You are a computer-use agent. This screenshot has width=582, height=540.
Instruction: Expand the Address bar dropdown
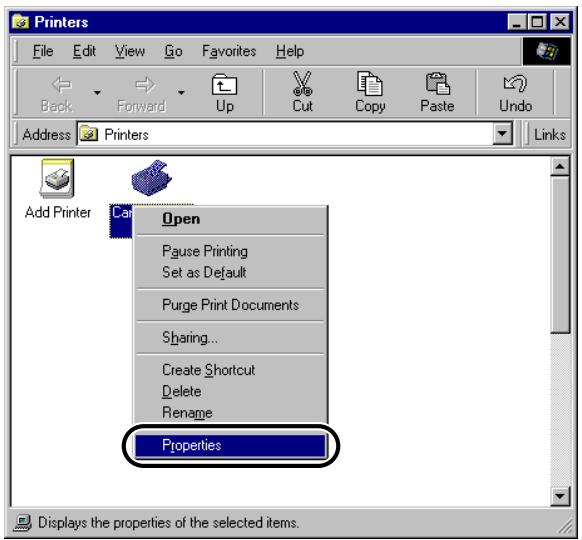(x=503, y=134)
